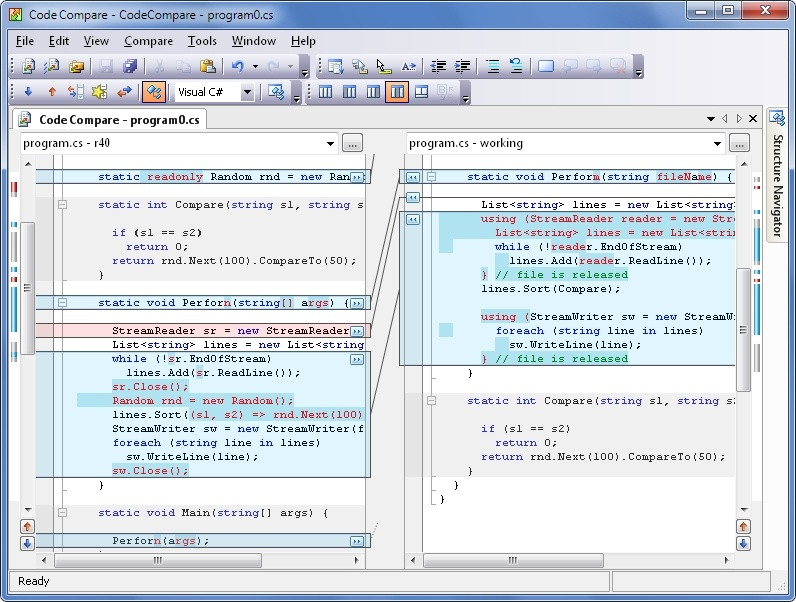Open the Tools menu
This screenshot has height=602, width=796.
(x=202, y=41)
